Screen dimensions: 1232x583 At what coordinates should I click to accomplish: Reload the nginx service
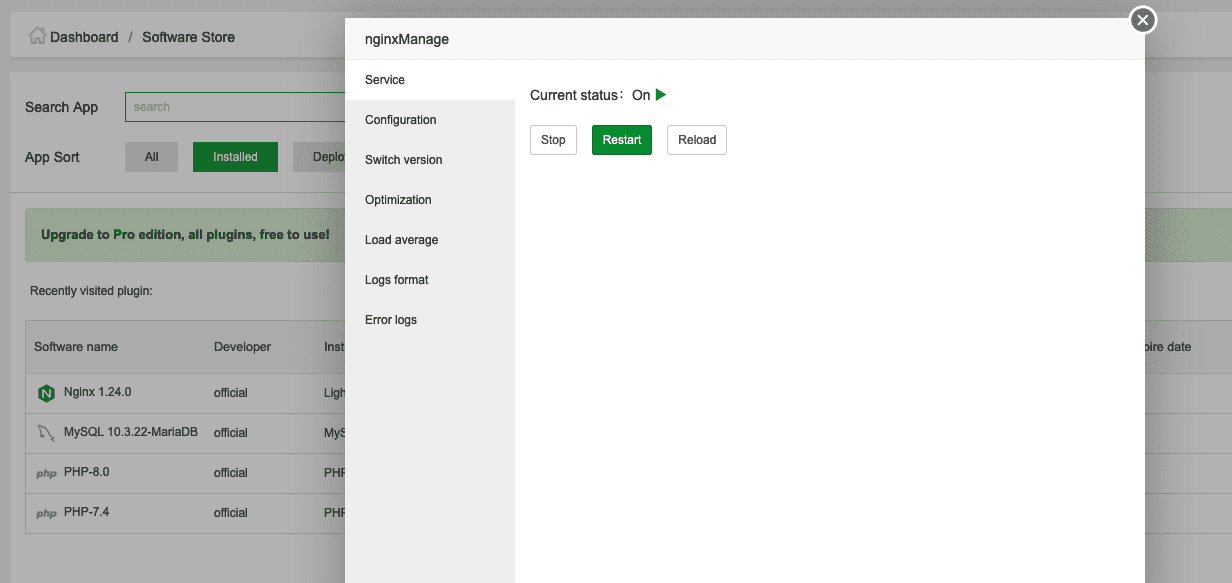pos(697,140)
